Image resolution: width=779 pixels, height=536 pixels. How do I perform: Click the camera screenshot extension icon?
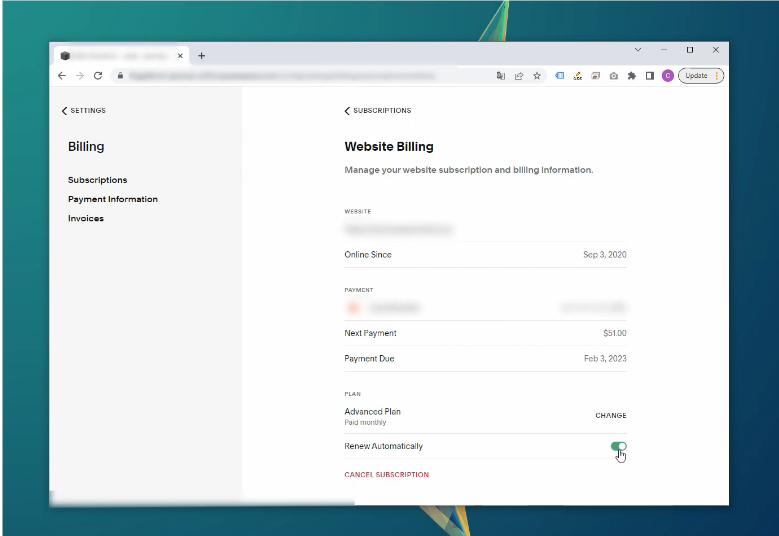click(614, 76)
